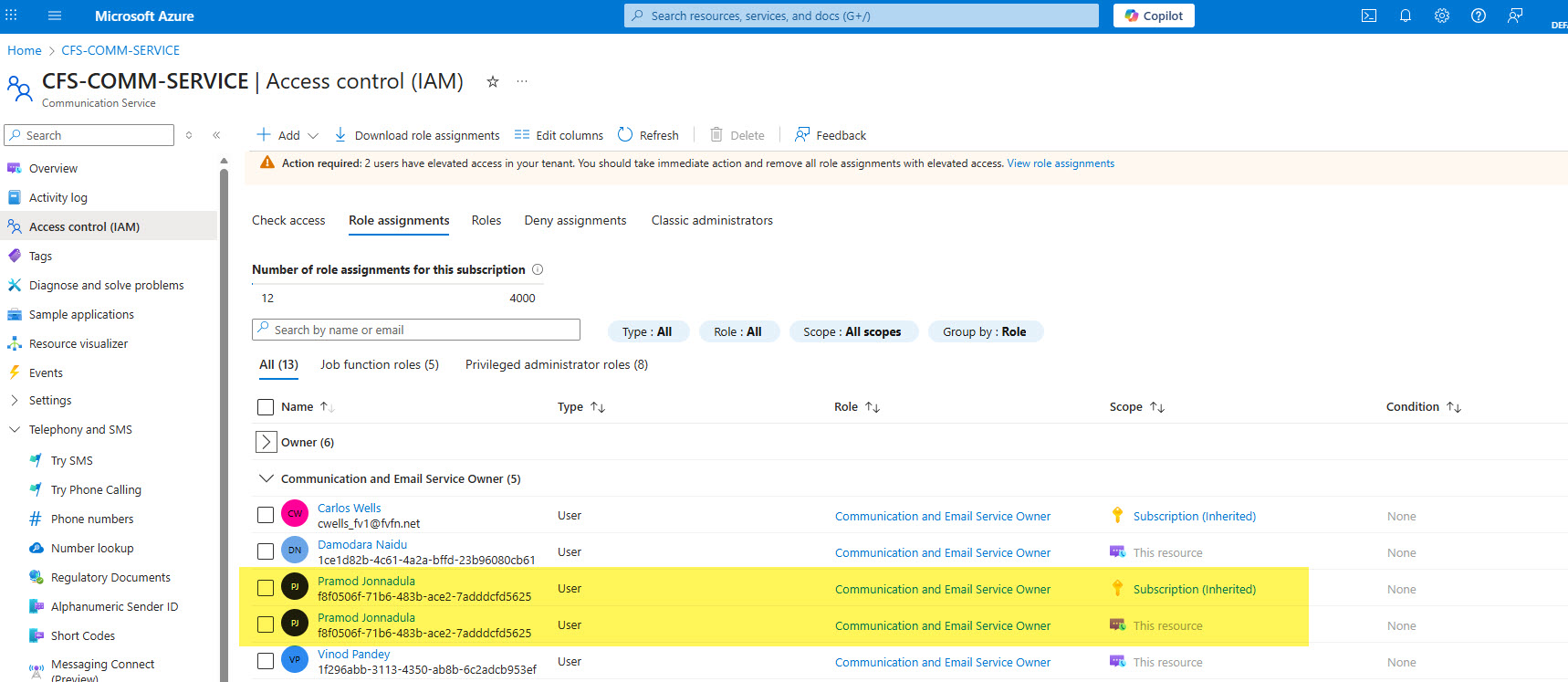1568x682 pixels.
Task: Click the Refresh toolbar button
Action: pyautogui.click(x=648, y=135)
